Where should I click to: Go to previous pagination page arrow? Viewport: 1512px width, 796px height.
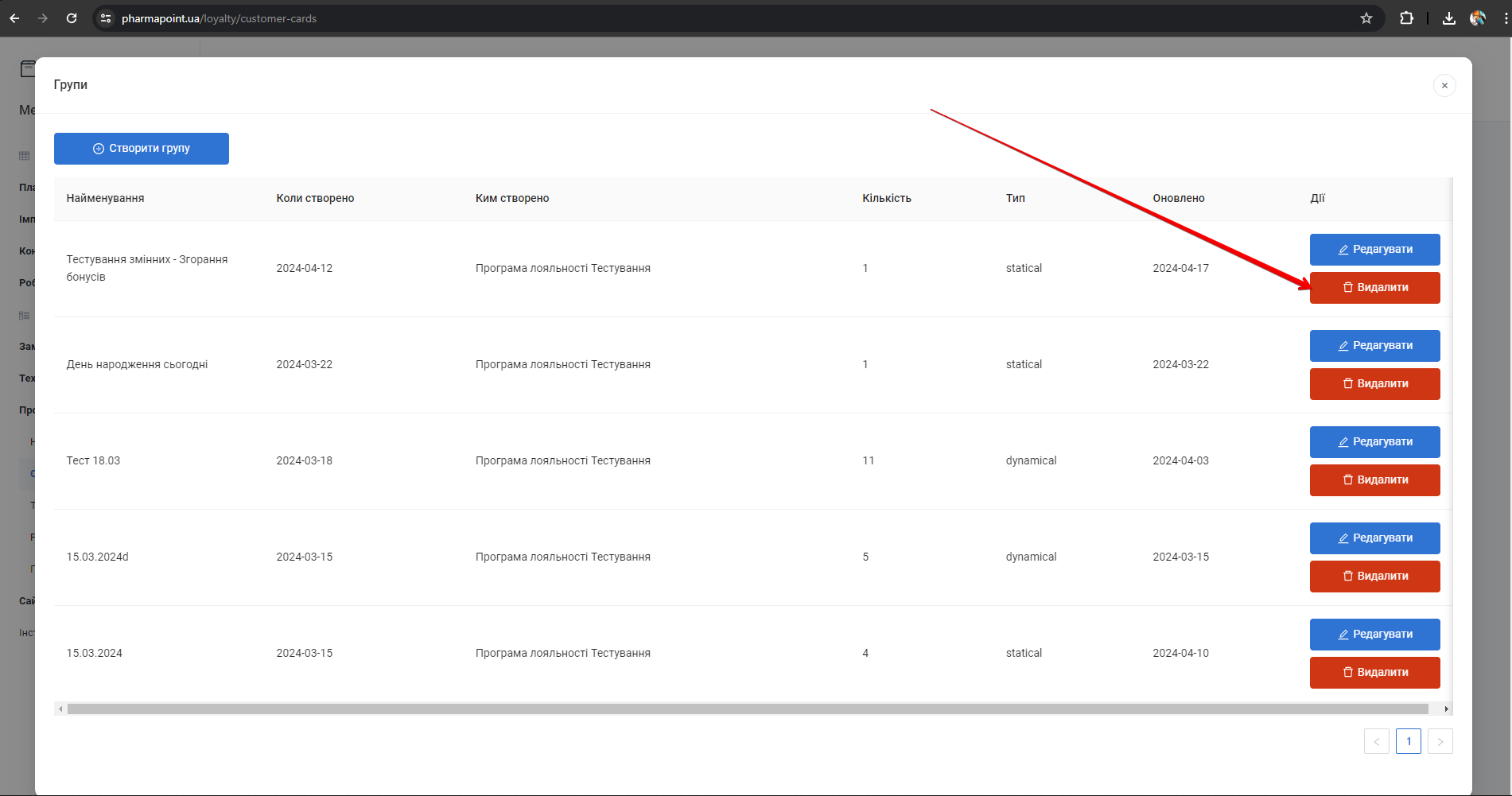point(1376,741)
